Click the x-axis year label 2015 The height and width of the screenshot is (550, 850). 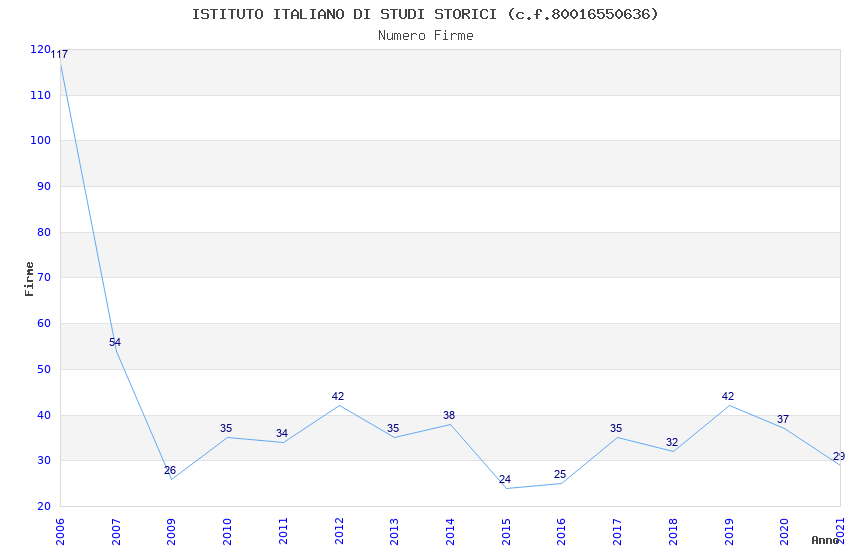tap(506, 531)
